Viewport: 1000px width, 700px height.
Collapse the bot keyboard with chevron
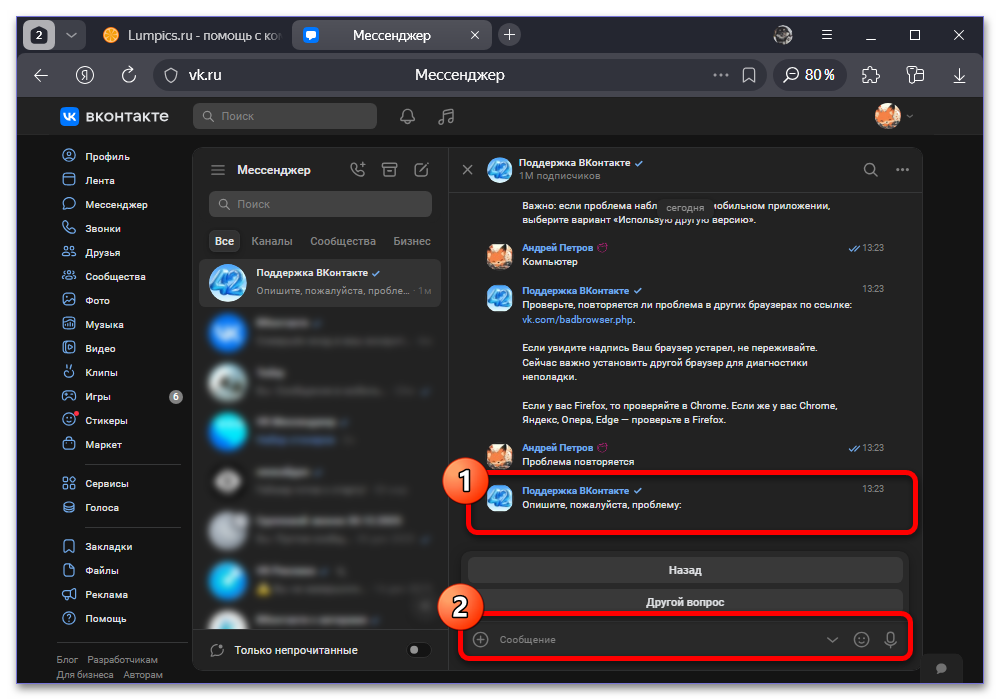point(832,639)
